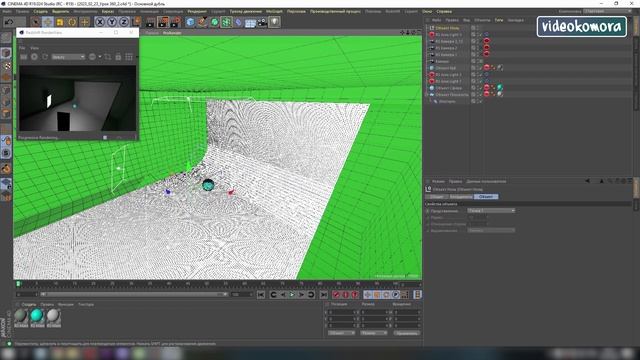
Task: Click the coordinate system icon next to Z
Action: tap(136, 22)
